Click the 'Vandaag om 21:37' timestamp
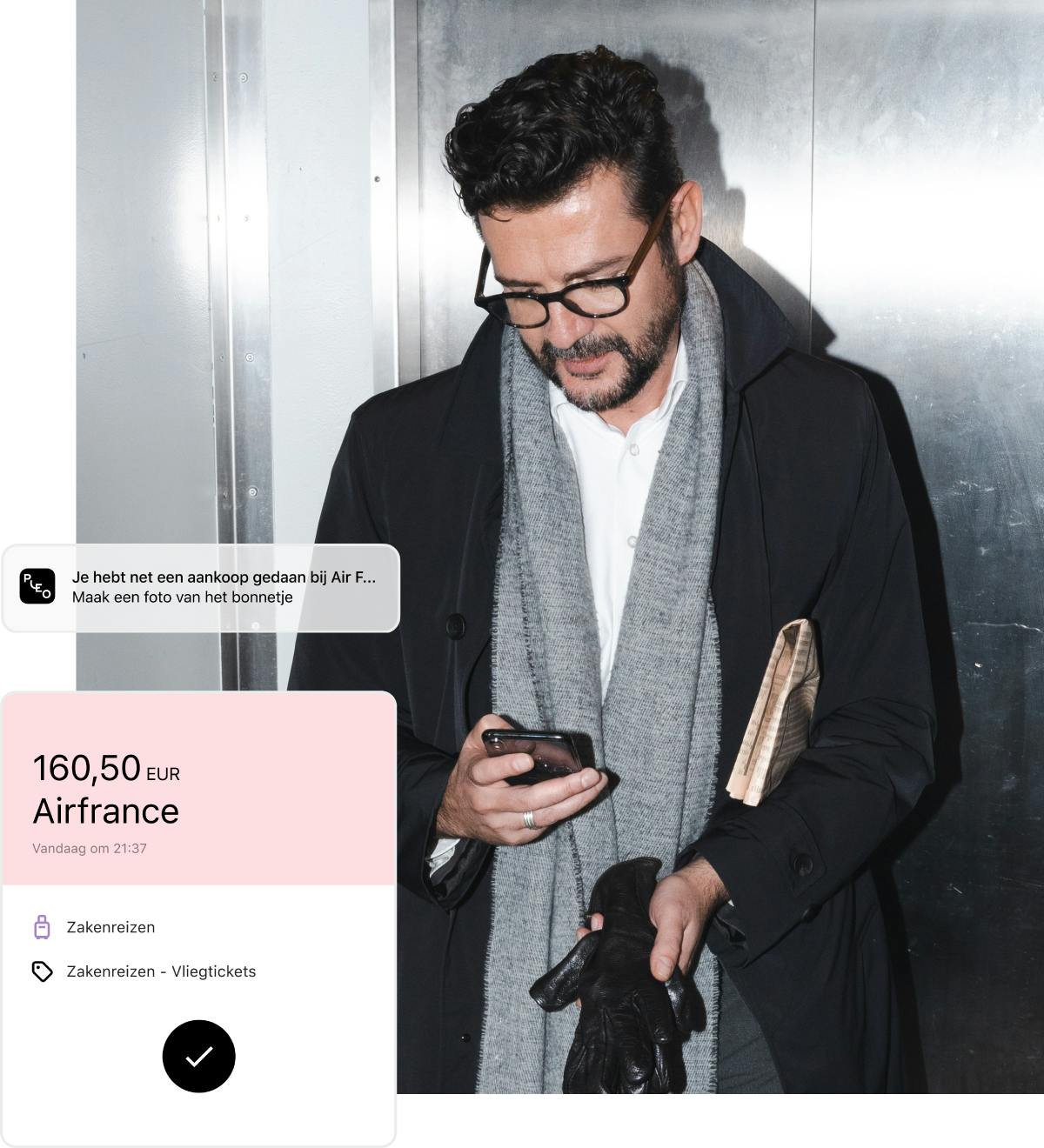Viewport: 1044px width, 1148px height. tap(90, 848)
